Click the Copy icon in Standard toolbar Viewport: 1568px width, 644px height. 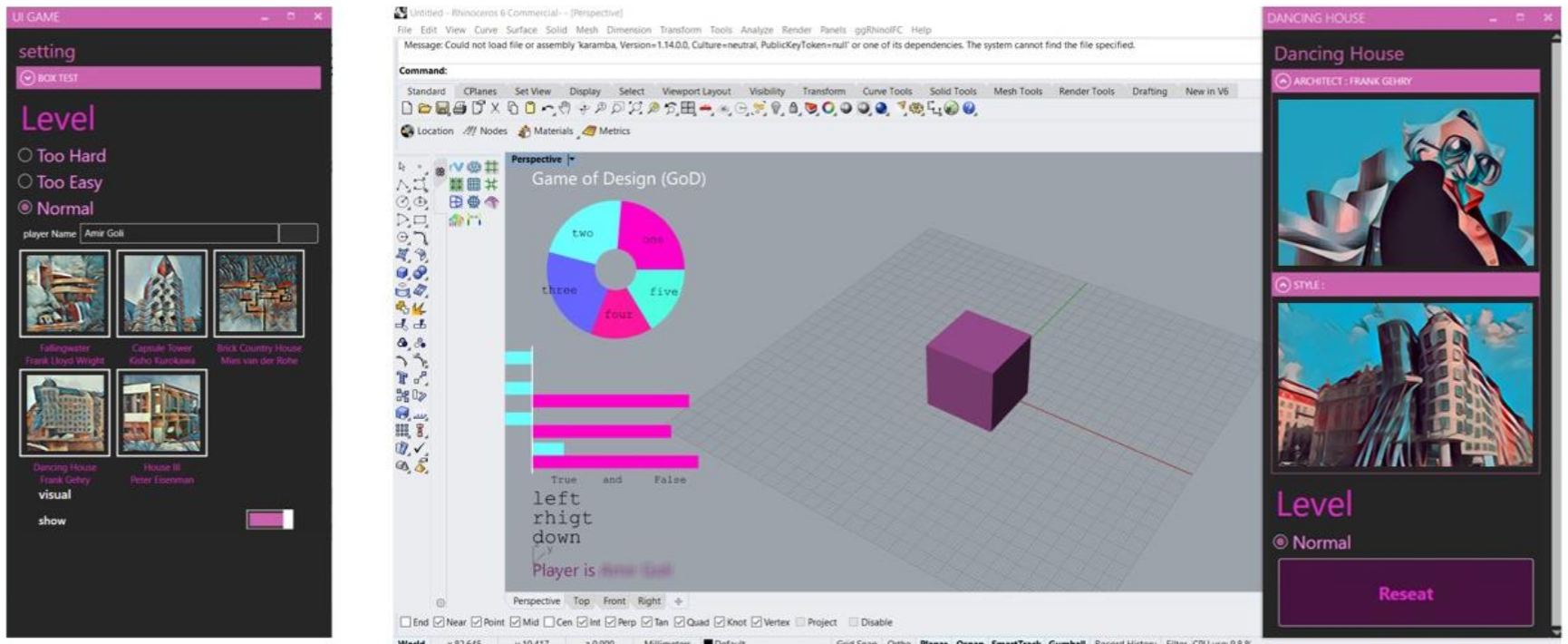[x=513, y=108]
